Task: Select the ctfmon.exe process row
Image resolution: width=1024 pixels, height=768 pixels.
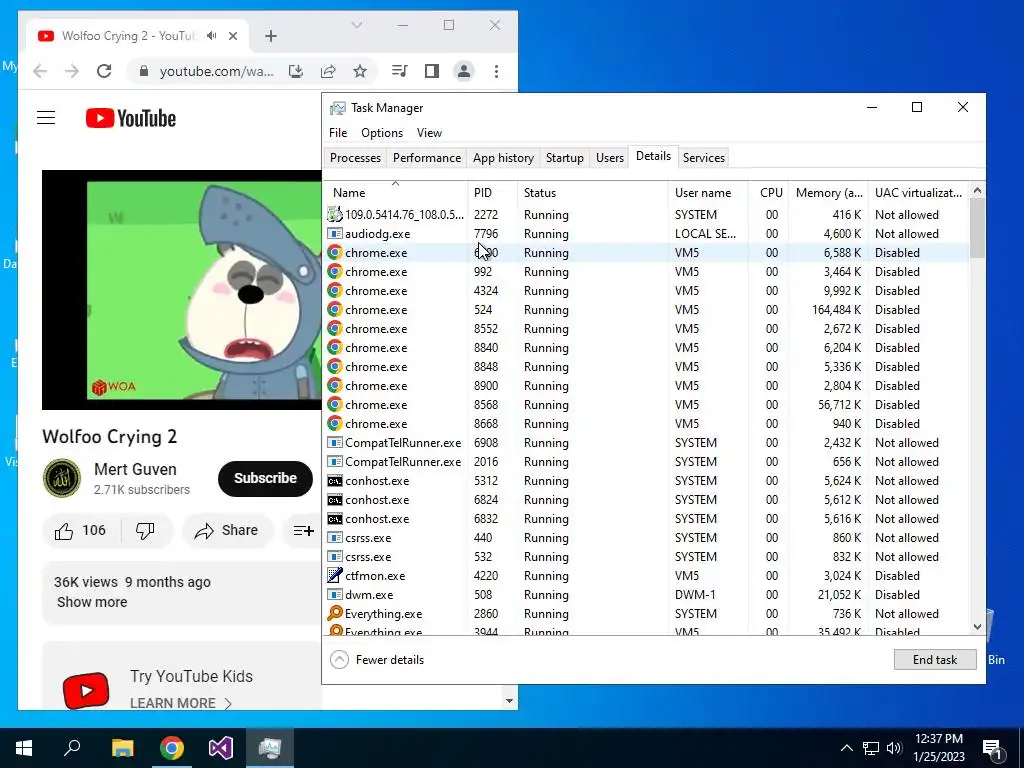Action: [x=646, y=576]
